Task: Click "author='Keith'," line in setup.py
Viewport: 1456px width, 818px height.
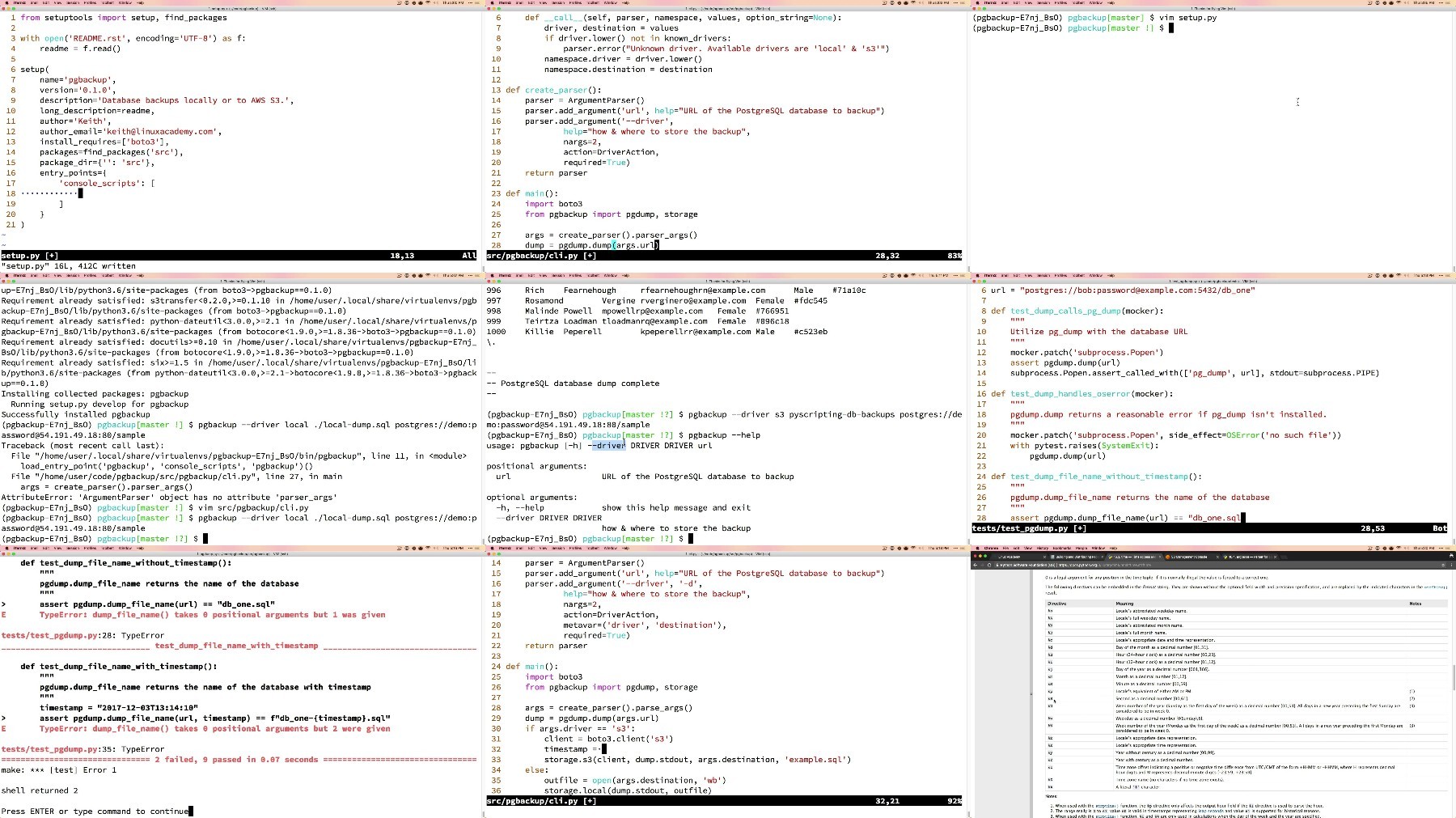Action: click(x=75, y=121)
